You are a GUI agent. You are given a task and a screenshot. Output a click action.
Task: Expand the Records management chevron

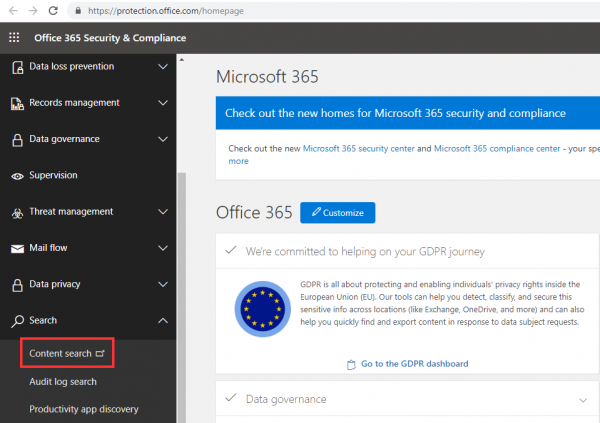point(163,103)
